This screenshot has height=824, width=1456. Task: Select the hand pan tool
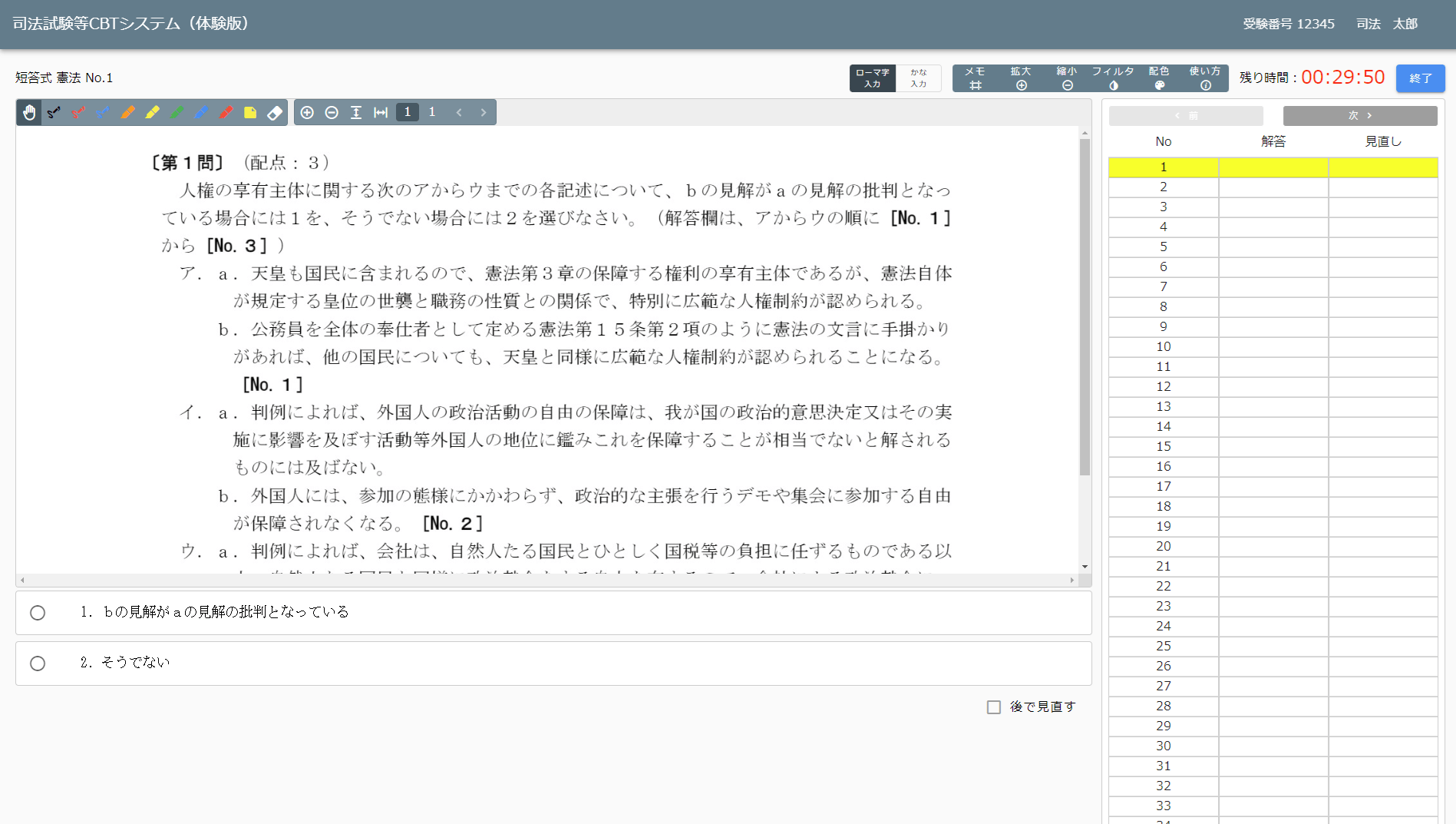[29, 113]
